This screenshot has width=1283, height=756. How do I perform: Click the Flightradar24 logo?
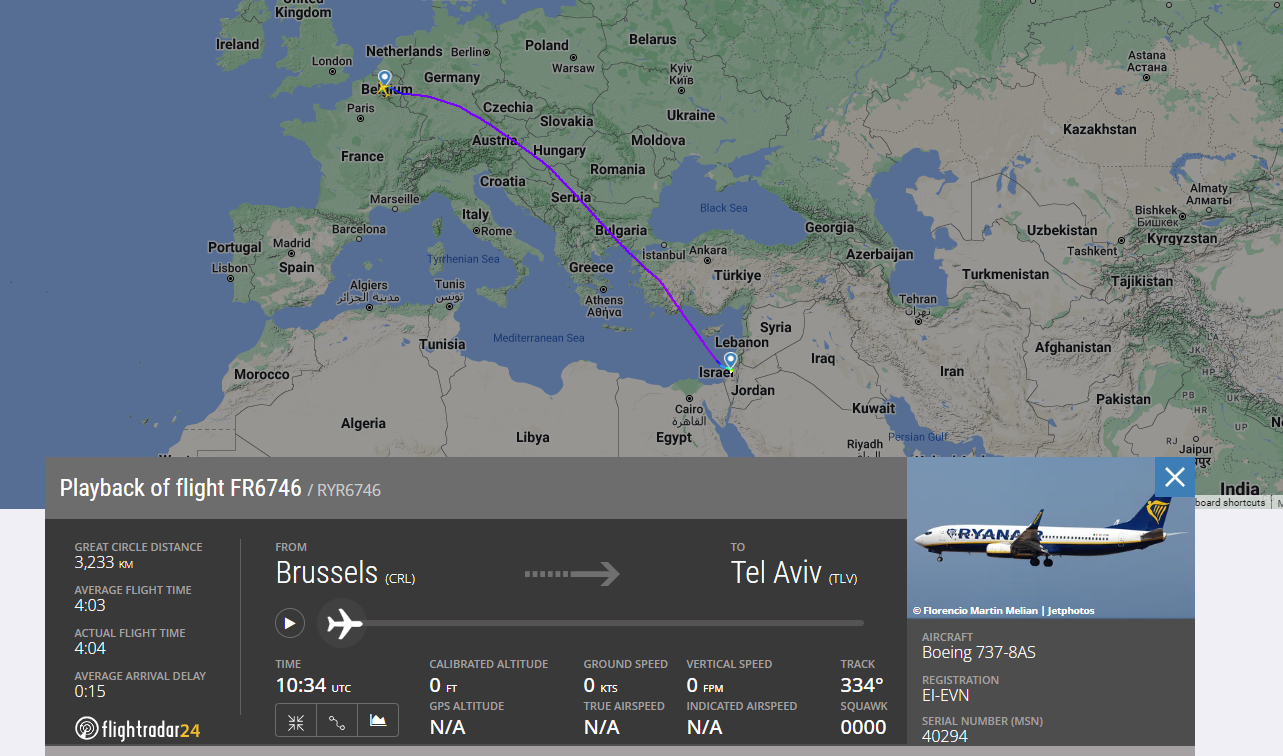pos(138,729)
